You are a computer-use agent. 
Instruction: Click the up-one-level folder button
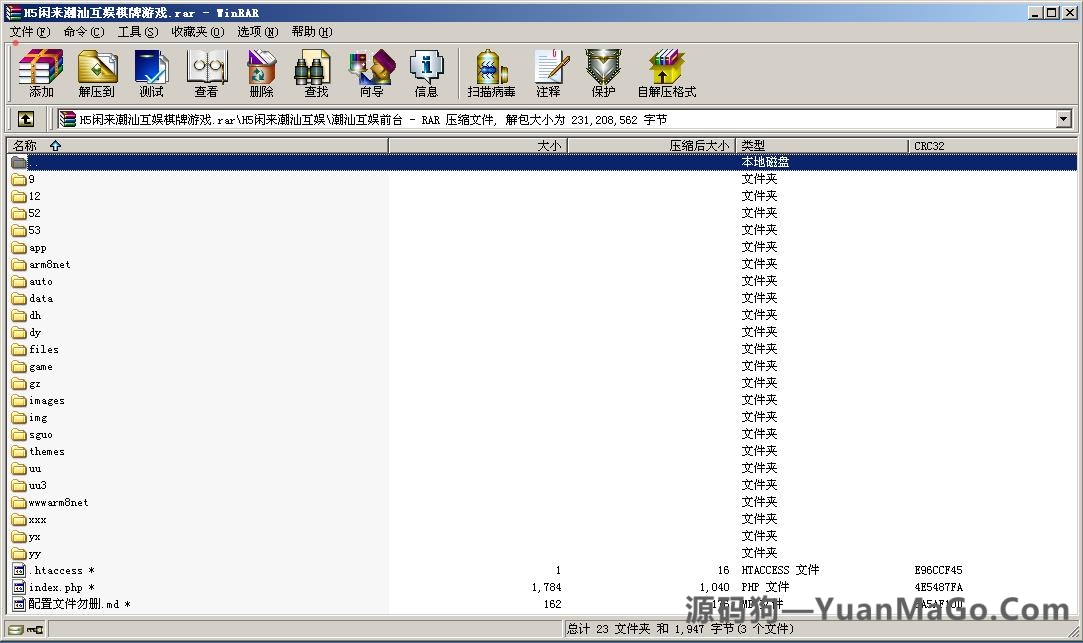coord(26,119)
